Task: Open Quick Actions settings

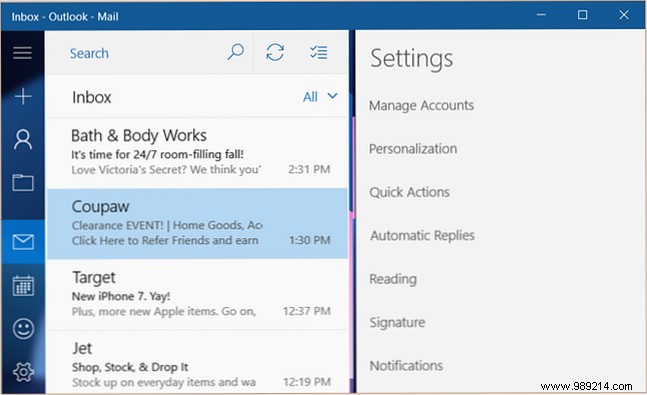Action: (409, 192)
